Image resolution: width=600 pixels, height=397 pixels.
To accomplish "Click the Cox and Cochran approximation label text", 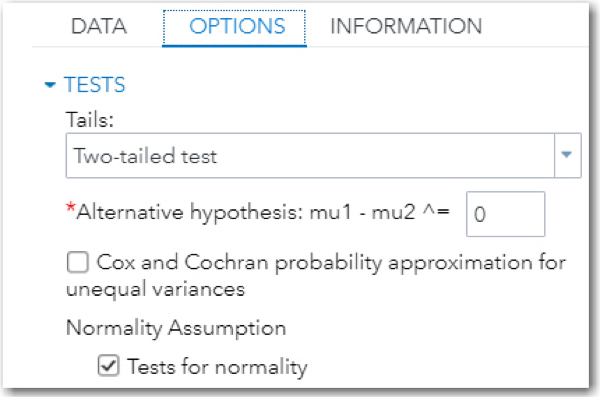I will click(x=316, y=276).
